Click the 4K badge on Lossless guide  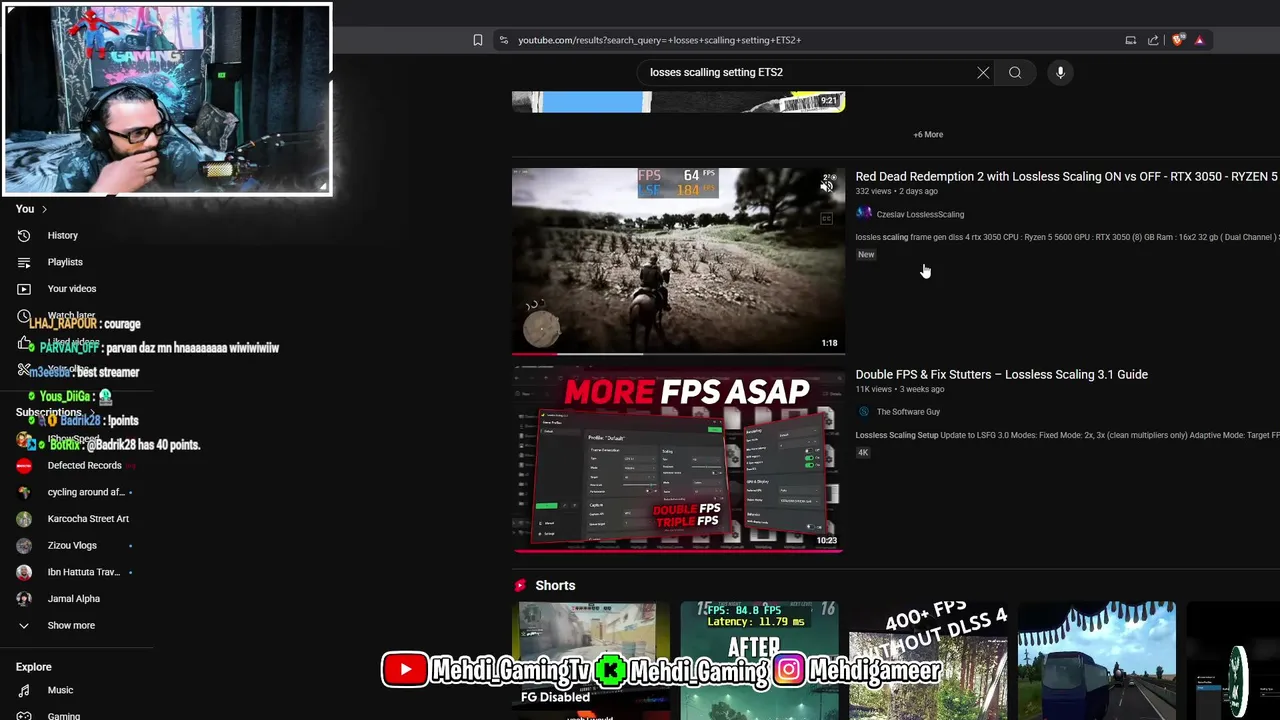(x=863, y=453)
